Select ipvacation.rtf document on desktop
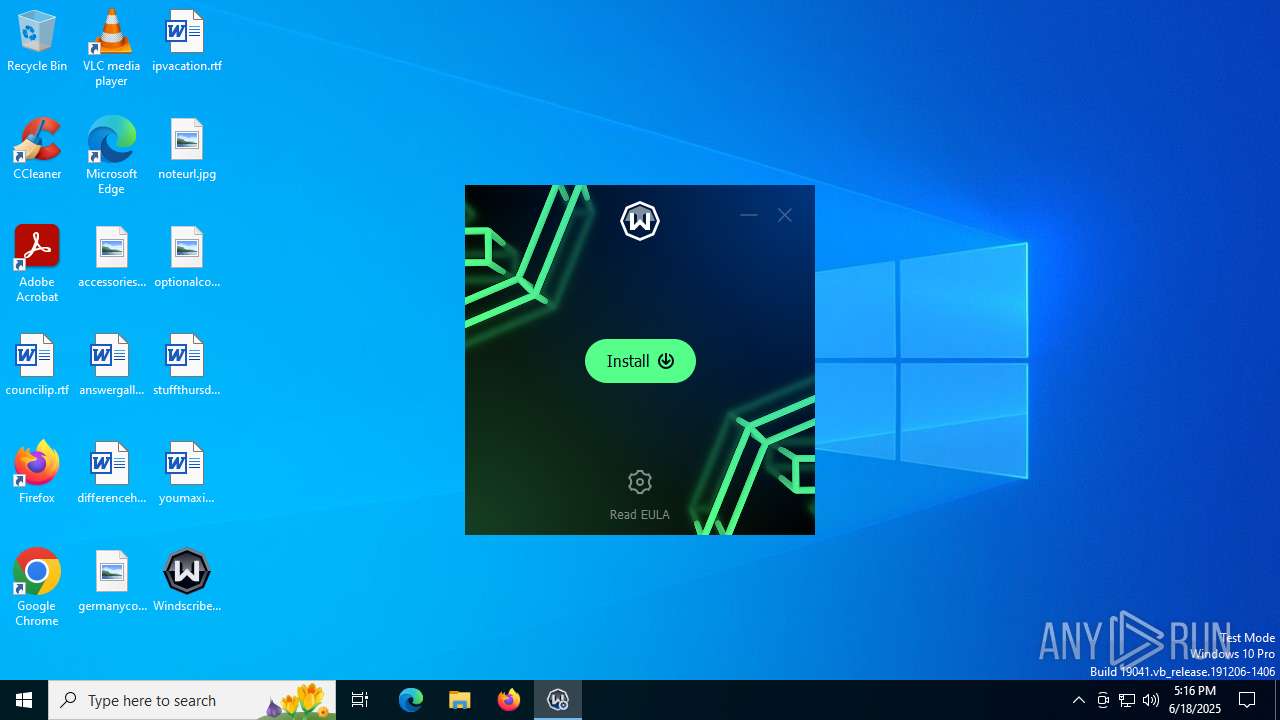This screenshot has width=1280, height=720. (x=186, y=42)
